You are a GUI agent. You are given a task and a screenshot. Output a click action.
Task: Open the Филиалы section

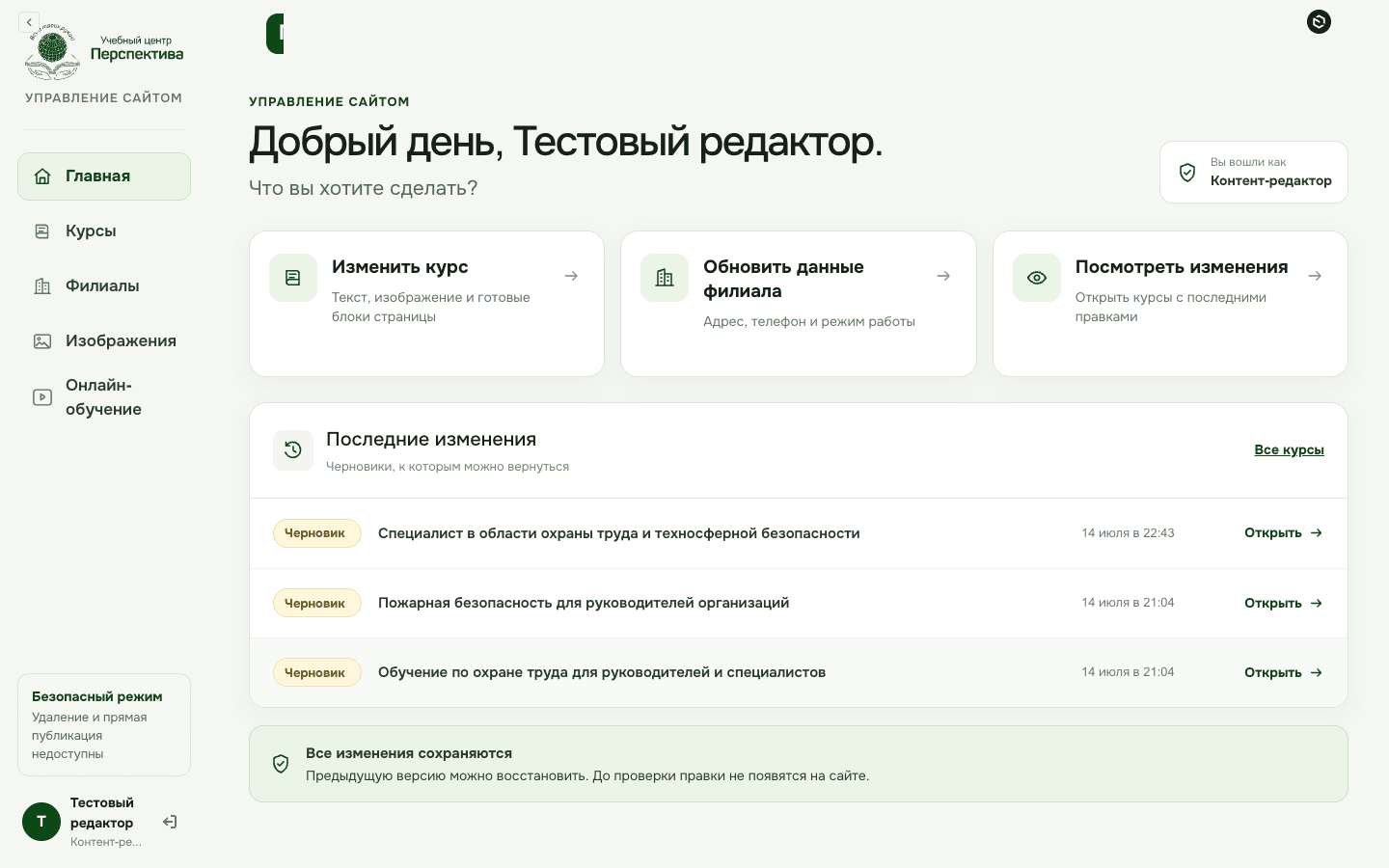(x=104, y=286)
